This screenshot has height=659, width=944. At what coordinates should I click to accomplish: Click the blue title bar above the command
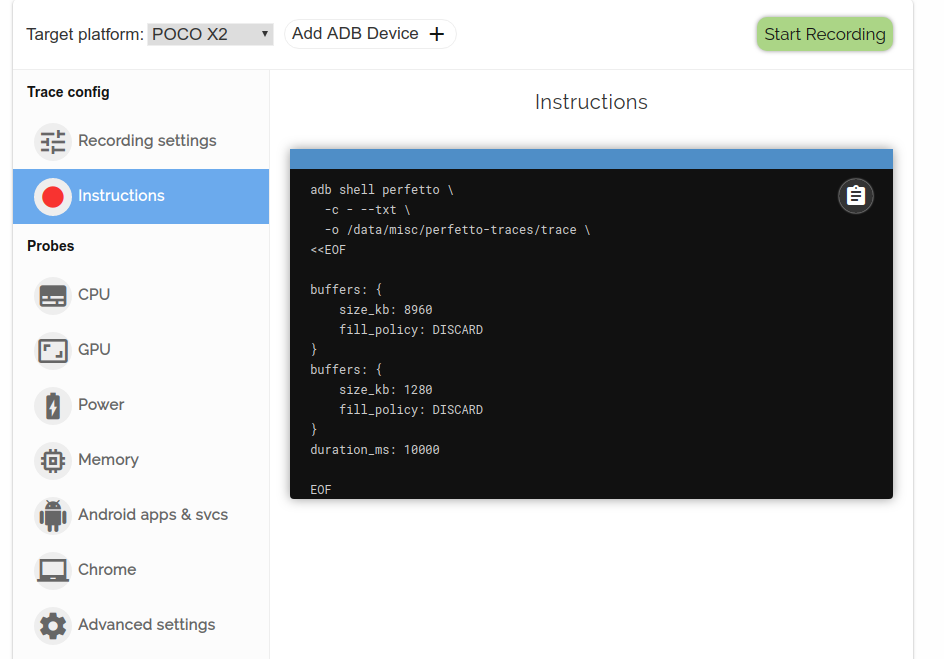pyautogui.click(x=591, y=158)
